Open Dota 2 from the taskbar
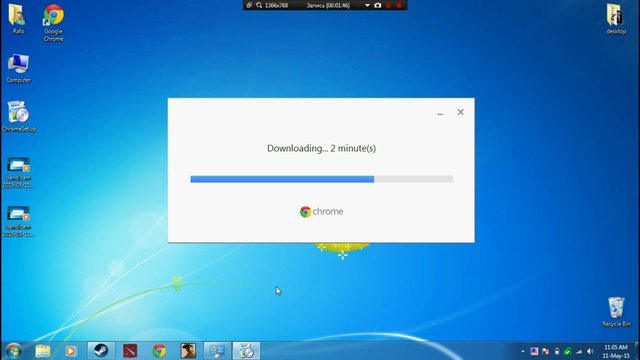The image size is (640, 360). coord(130,351)
